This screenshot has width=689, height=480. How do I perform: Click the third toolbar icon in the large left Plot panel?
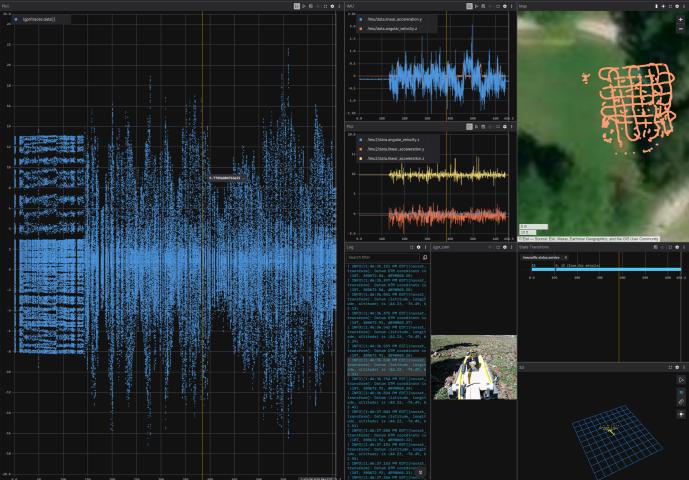[311, 6]
